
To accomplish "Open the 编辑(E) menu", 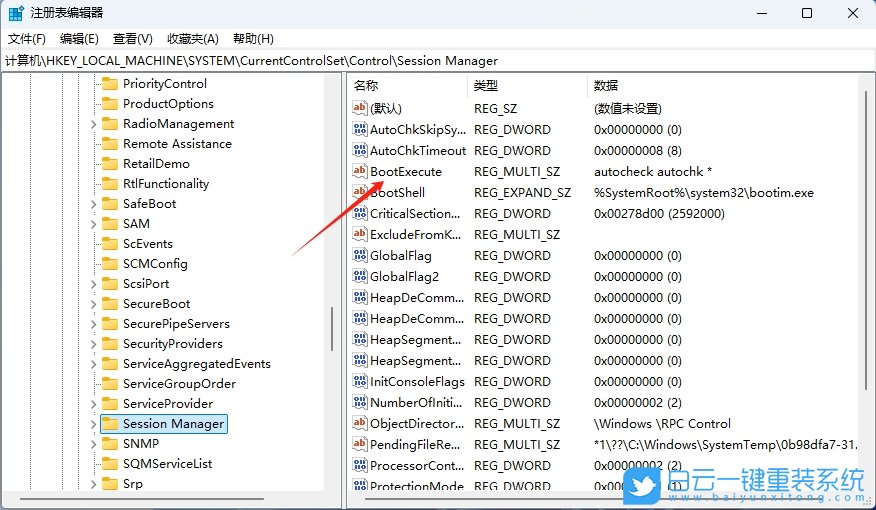I will (79, 39).
